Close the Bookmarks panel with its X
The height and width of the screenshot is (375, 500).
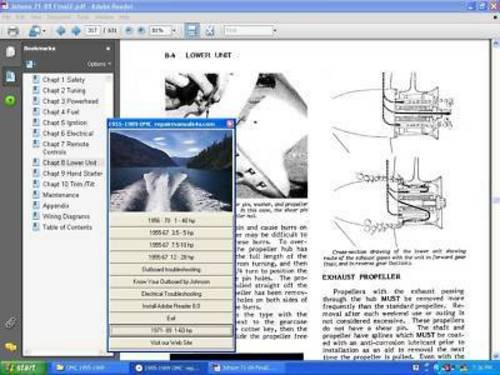coord(108,49)
